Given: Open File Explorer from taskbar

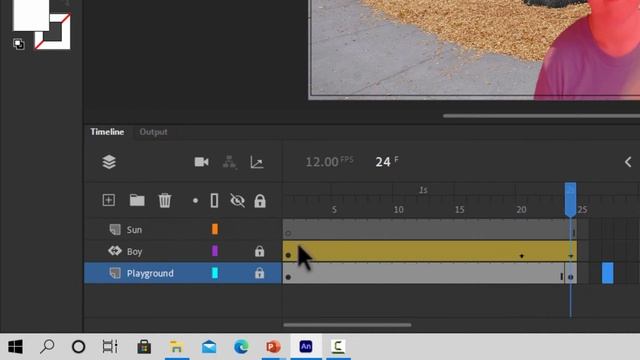Looking at the screenshot, I should (x=176, y=347).
